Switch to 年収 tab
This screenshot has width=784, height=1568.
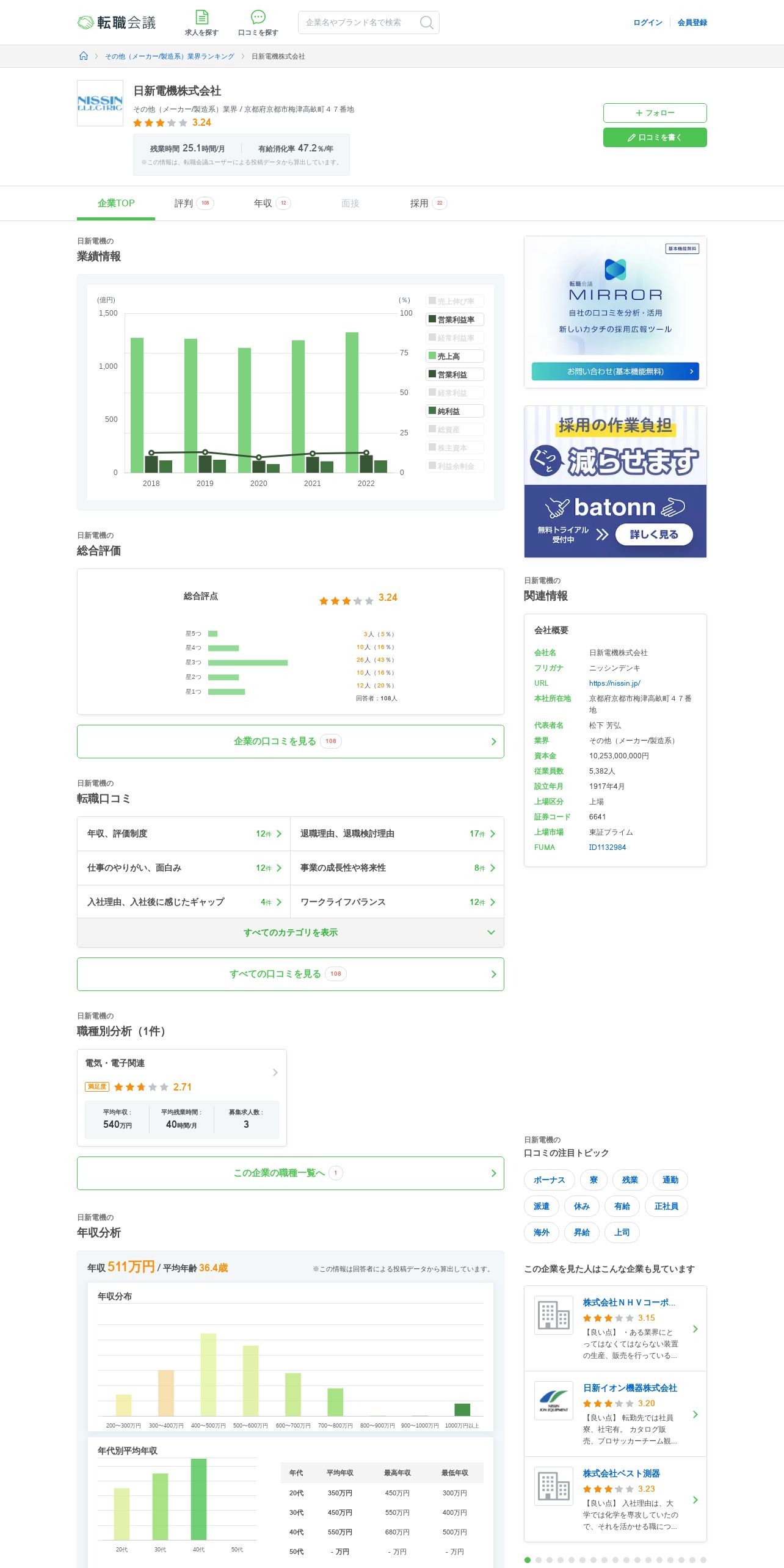tap(272, 203)
